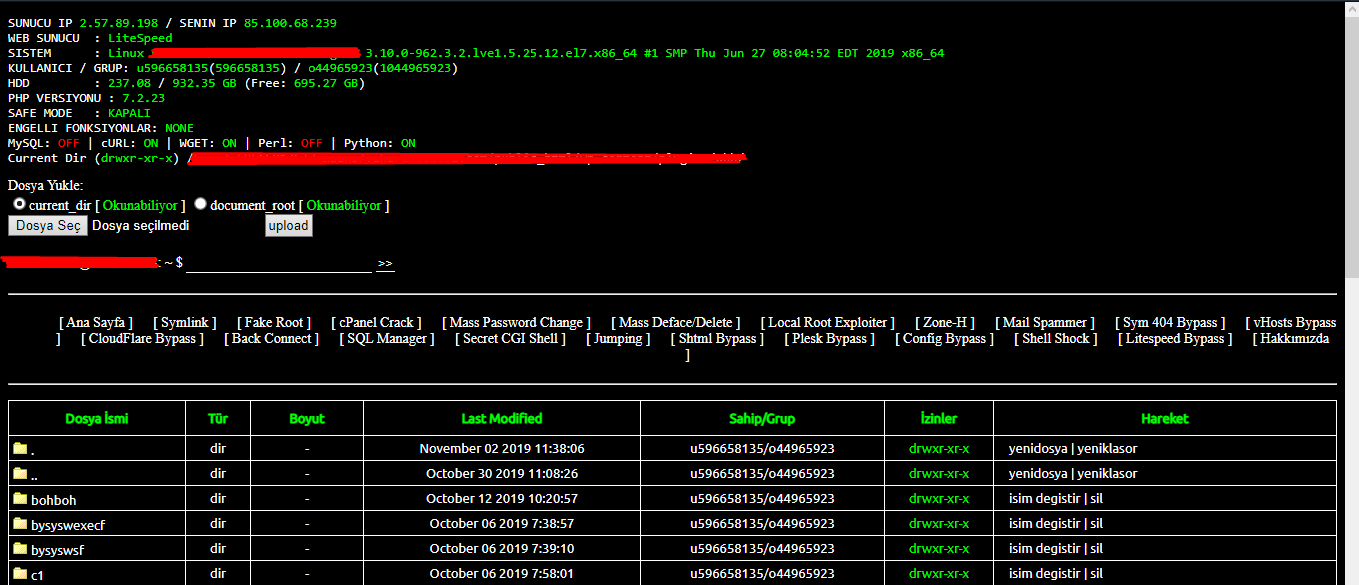Open Jumping link
1359x585 pixels.
[x=618, y=339]
